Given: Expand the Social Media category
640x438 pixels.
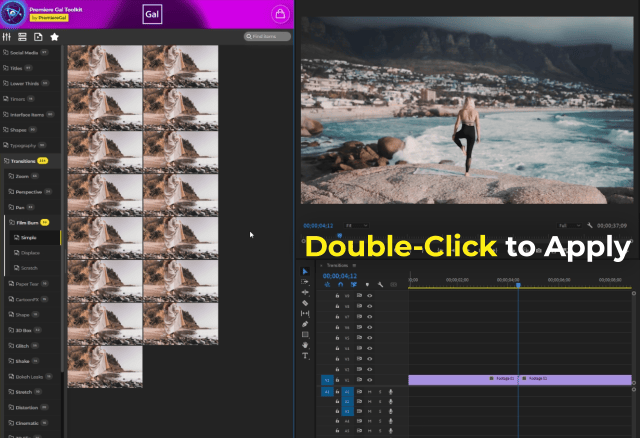Looking at the screenshot, I should [30, 53].
